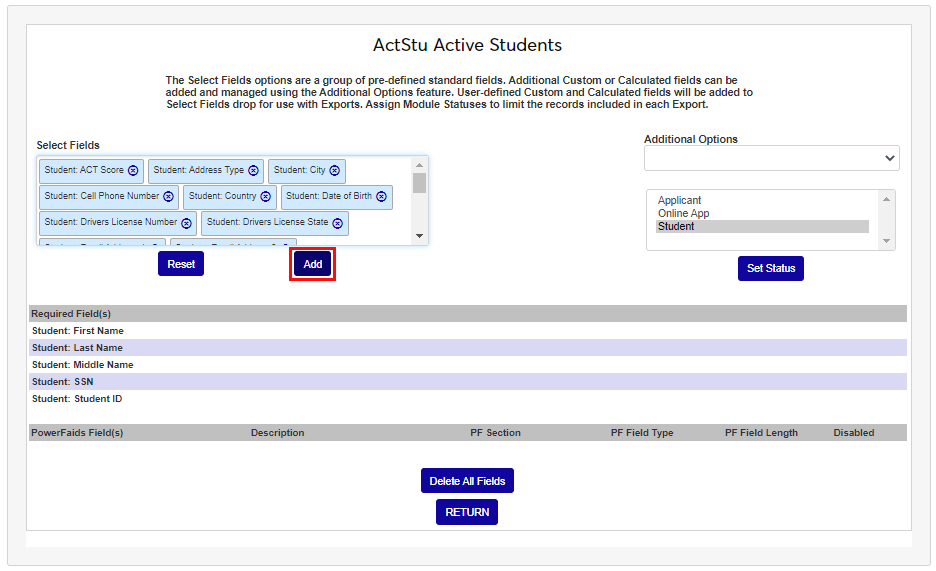This screenshot has height=571, width=936.
Task: Click the RETURN button
Action: tap(467, 512)
